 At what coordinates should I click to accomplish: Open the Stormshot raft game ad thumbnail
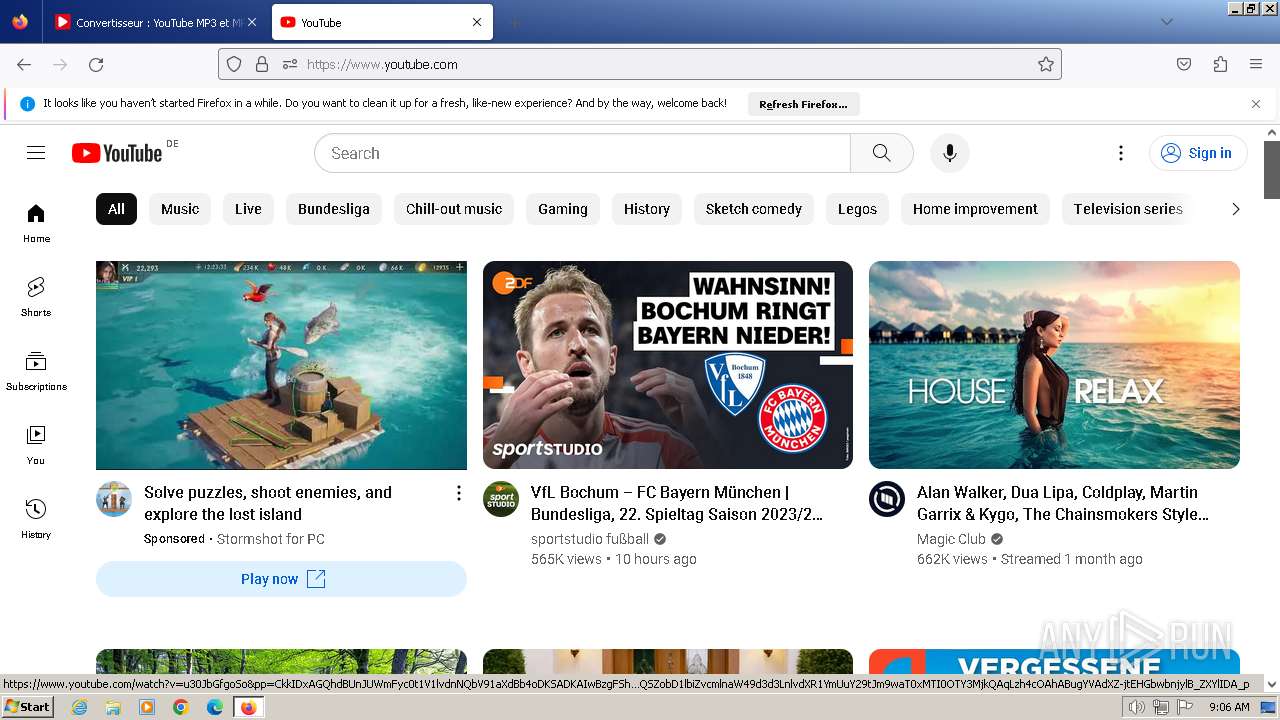pyautogui.click(x=281, y=365)
